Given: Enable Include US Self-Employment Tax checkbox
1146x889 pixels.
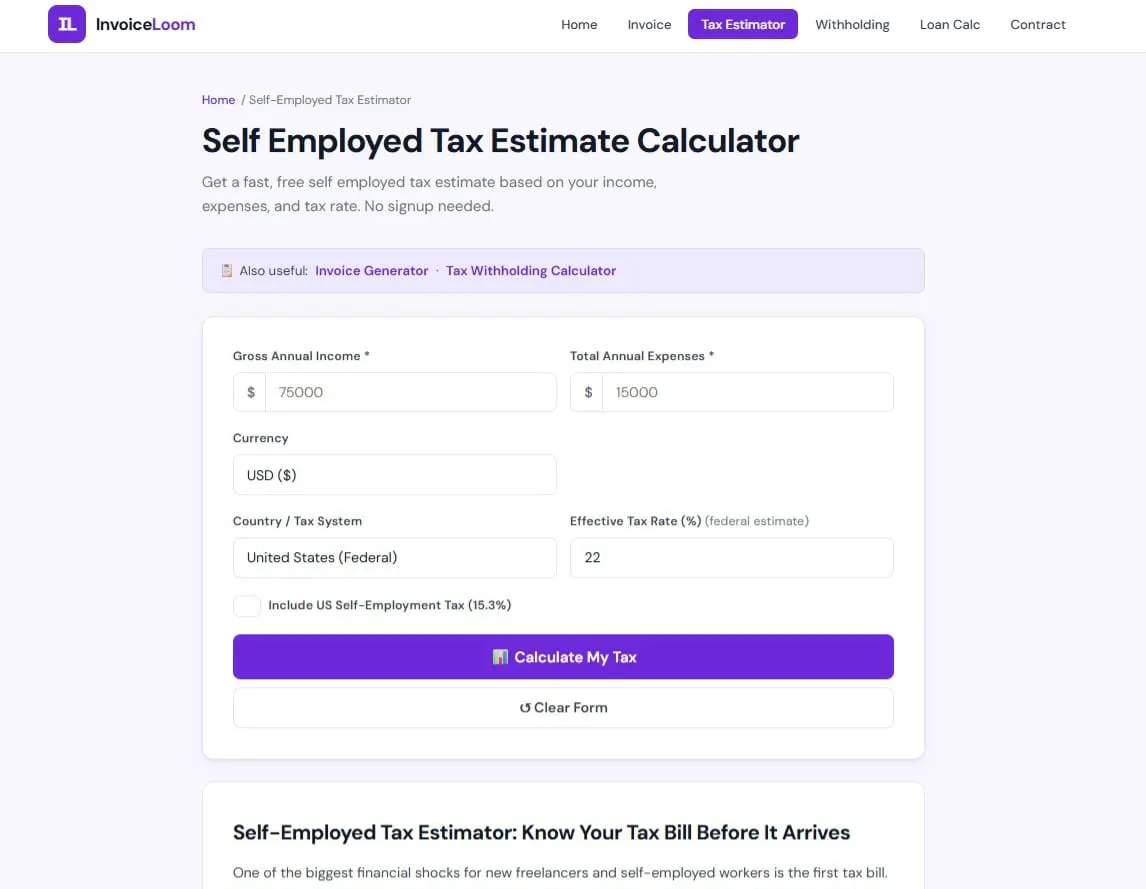Looking at the screenshot, I should click(247, 605).
